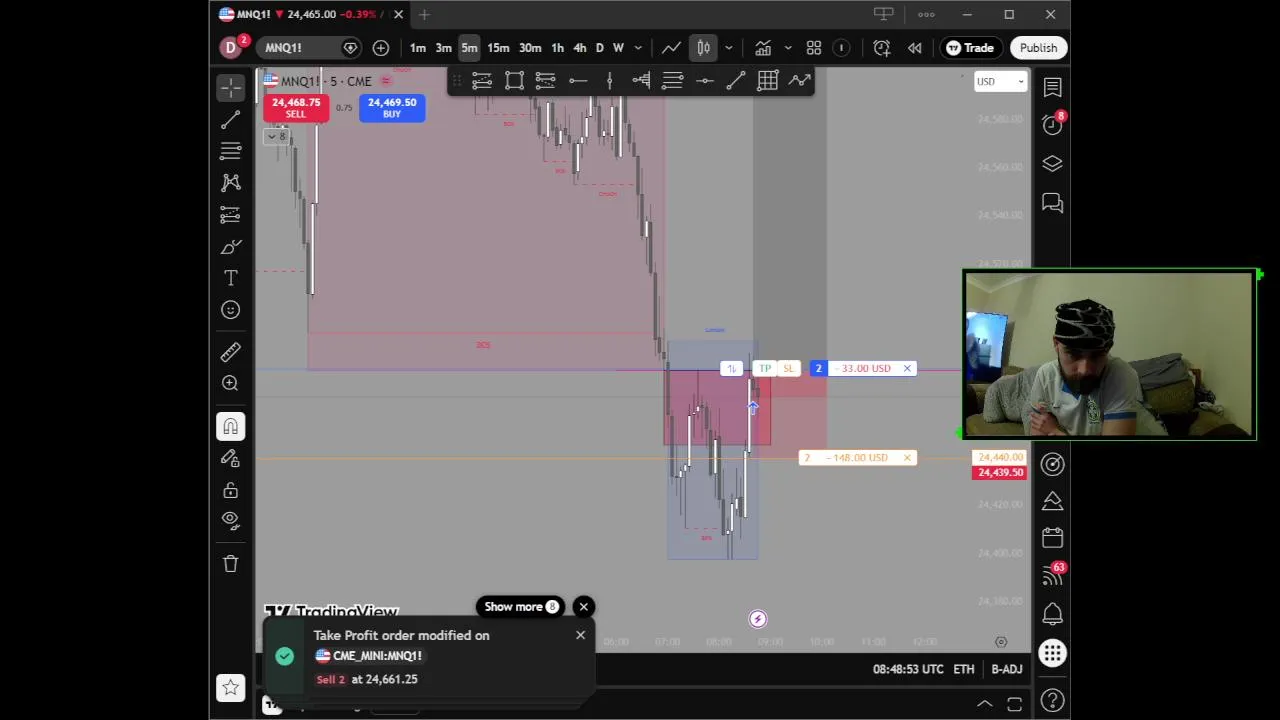1280x720 pixels.
Task: Expand the indicators favorites dropdown arrow
Action: 788,48
